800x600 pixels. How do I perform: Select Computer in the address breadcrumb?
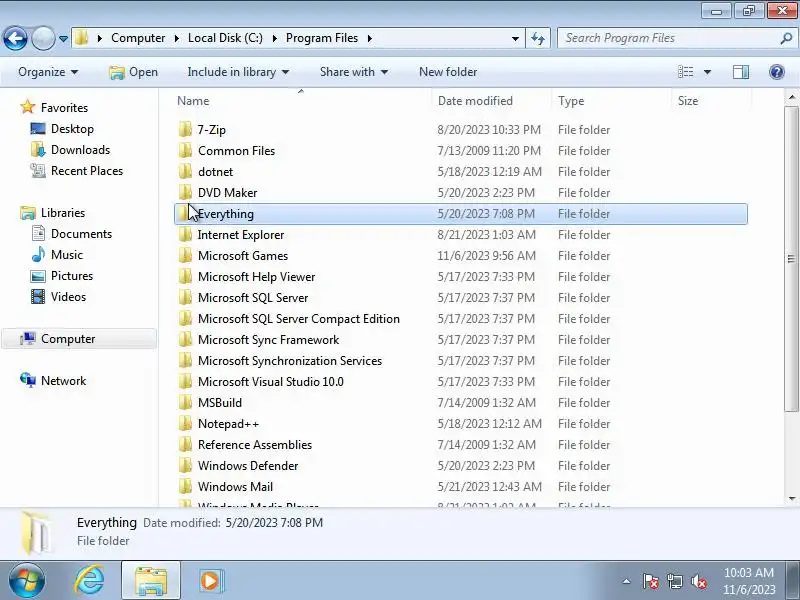[138, 38]
